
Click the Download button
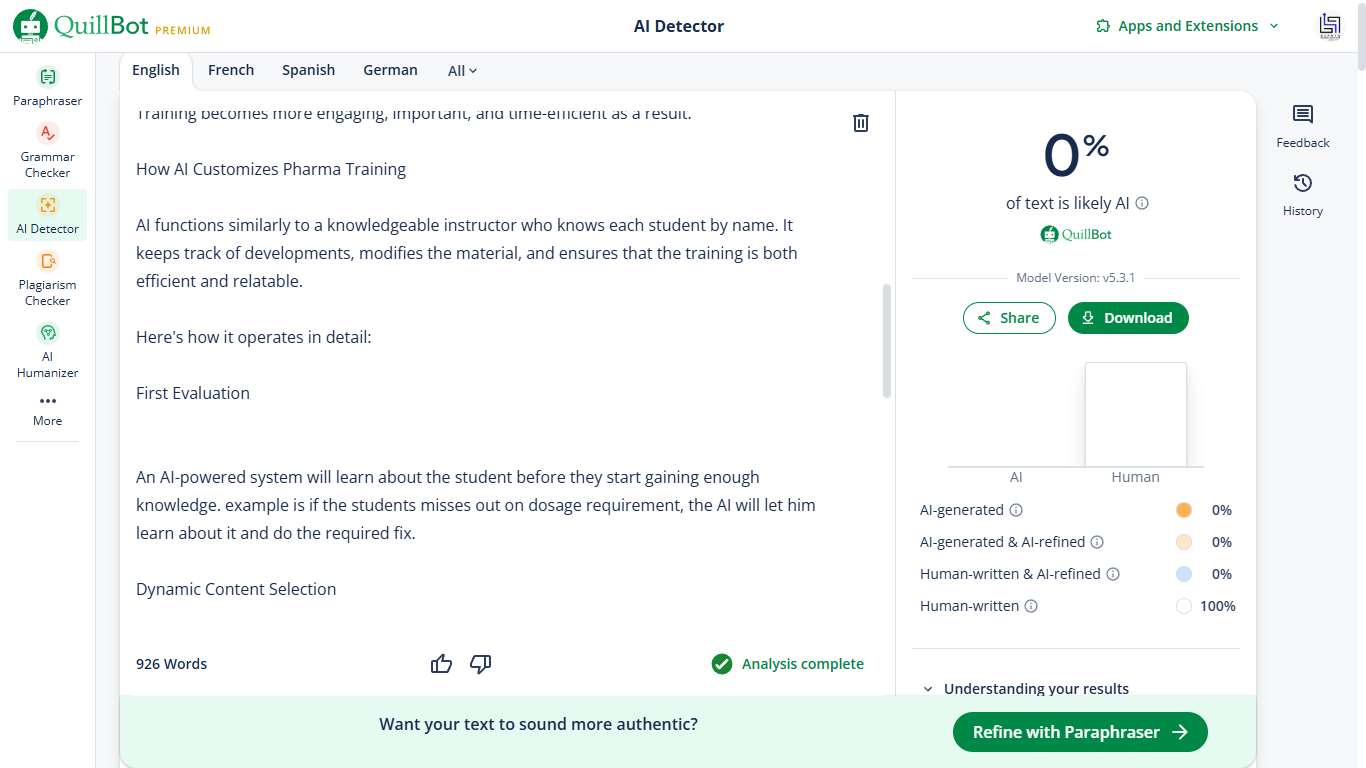coord(1128,318)
